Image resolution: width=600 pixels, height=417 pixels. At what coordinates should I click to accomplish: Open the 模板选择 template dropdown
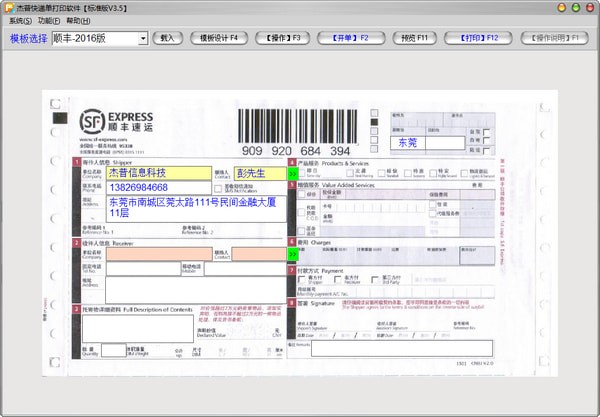tap(143, 39)
